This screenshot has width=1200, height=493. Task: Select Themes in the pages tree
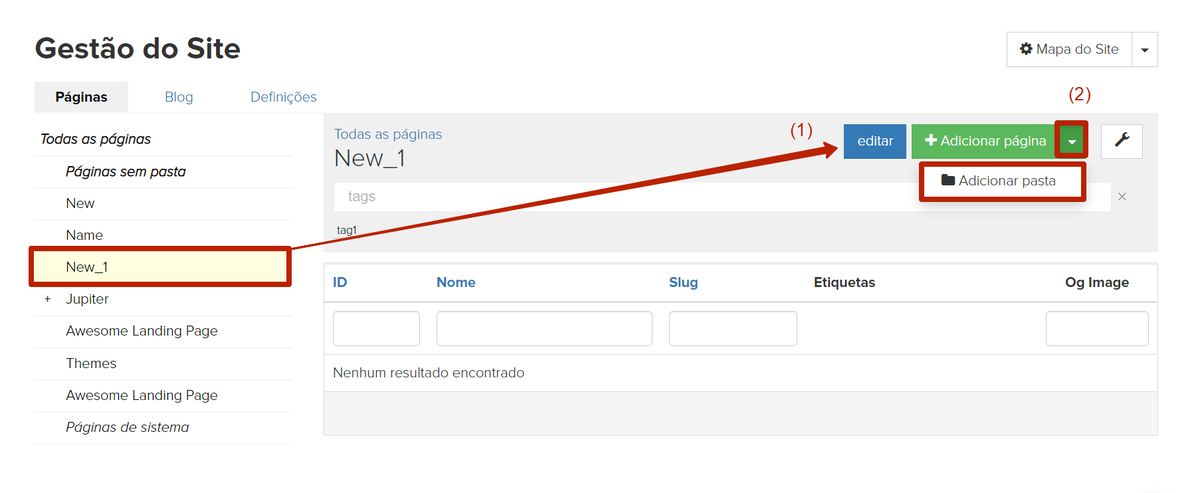pyautogui.click(x=91, y=363)
